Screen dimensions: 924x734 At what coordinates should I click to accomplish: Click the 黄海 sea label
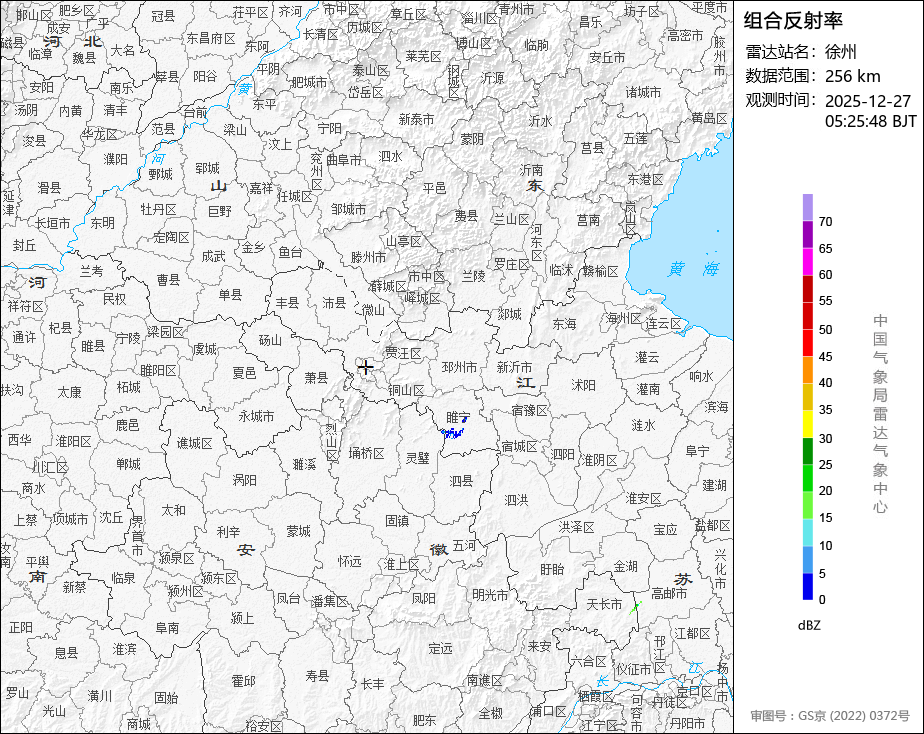[x=693, y=269]
